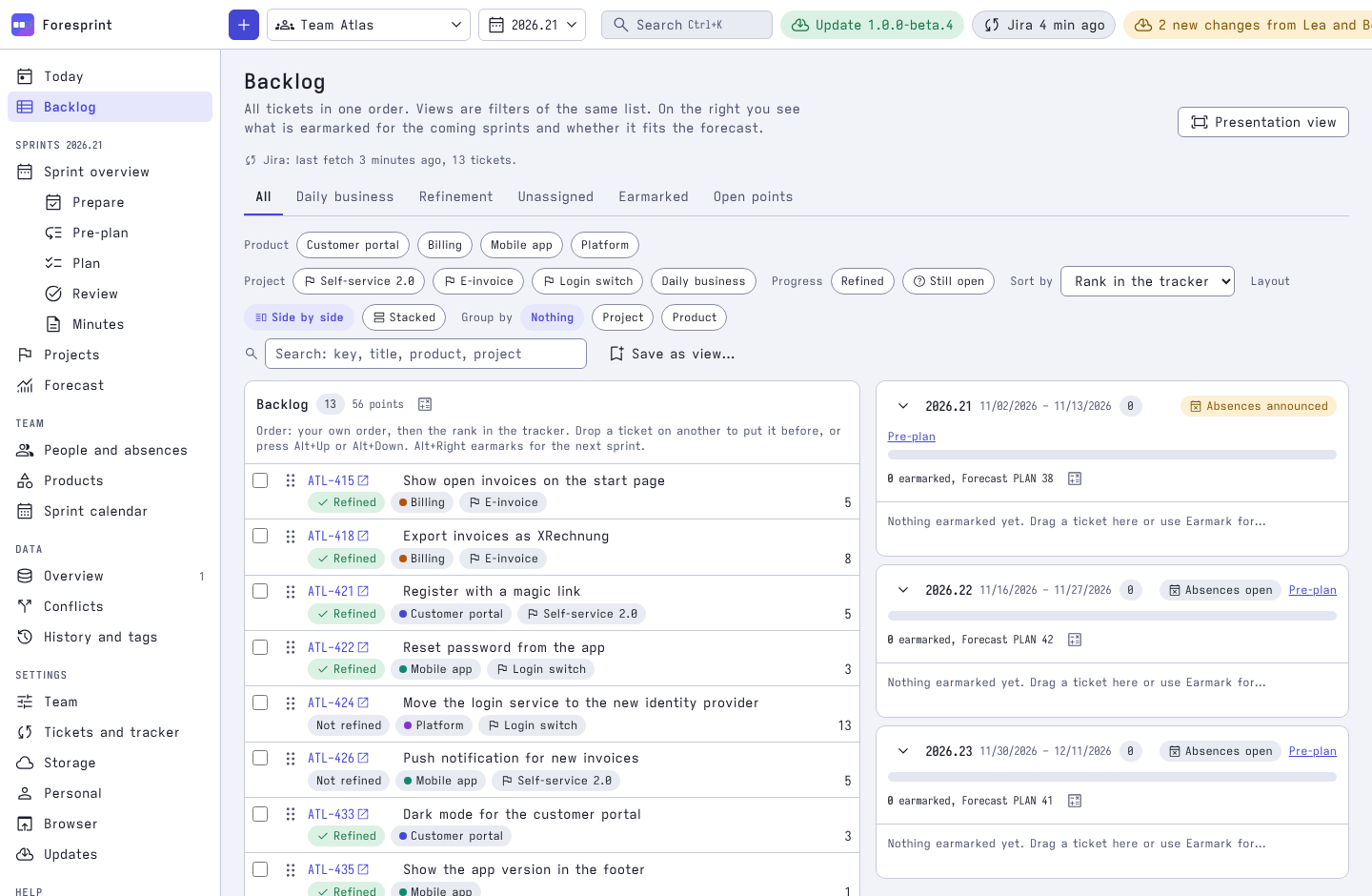Screen dimensions: 1372x896
Task: Click the 2026.23 capacity progress bar
Action: (x=1112, y=777)
